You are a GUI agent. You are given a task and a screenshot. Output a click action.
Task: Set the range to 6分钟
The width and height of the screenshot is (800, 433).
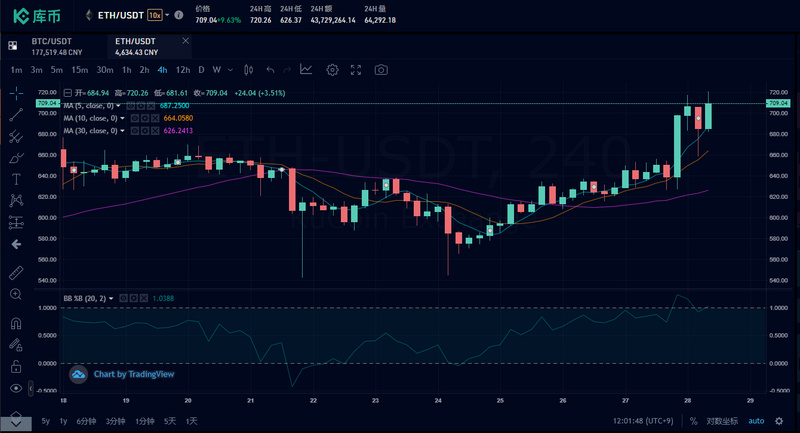pyautogui.click(x=86, y=421)
